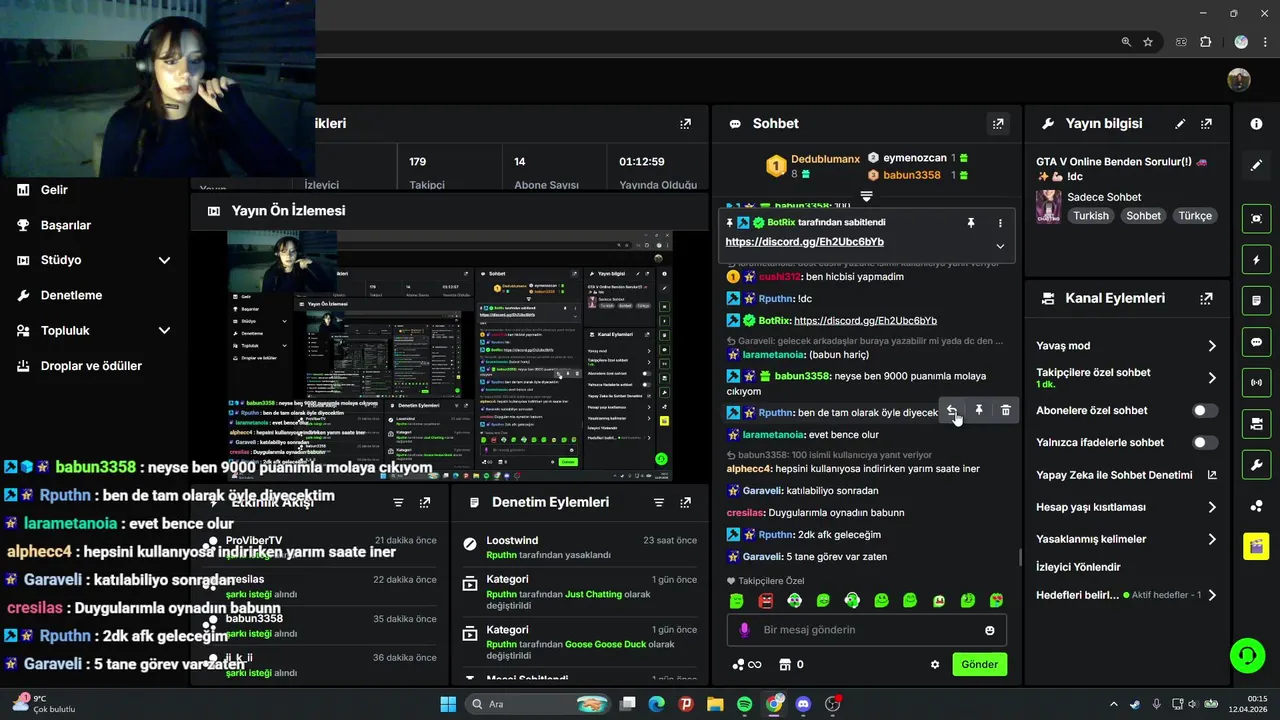Toggle Yalnızca ifadelerle sohbet switch

click(1205, 442)
